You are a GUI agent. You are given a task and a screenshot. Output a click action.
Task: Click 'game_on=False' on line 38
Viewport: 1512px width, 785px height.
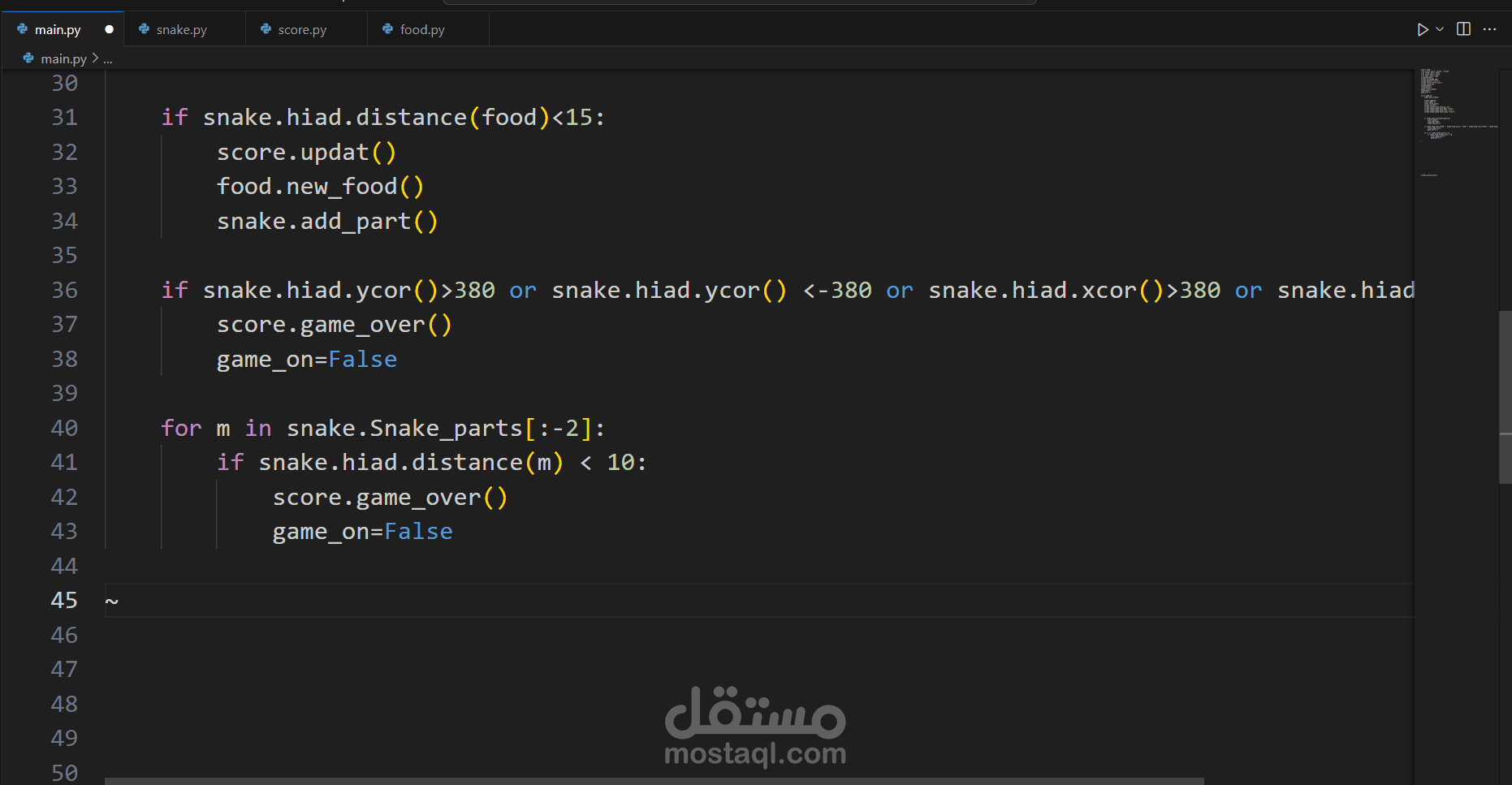(307, 360)
